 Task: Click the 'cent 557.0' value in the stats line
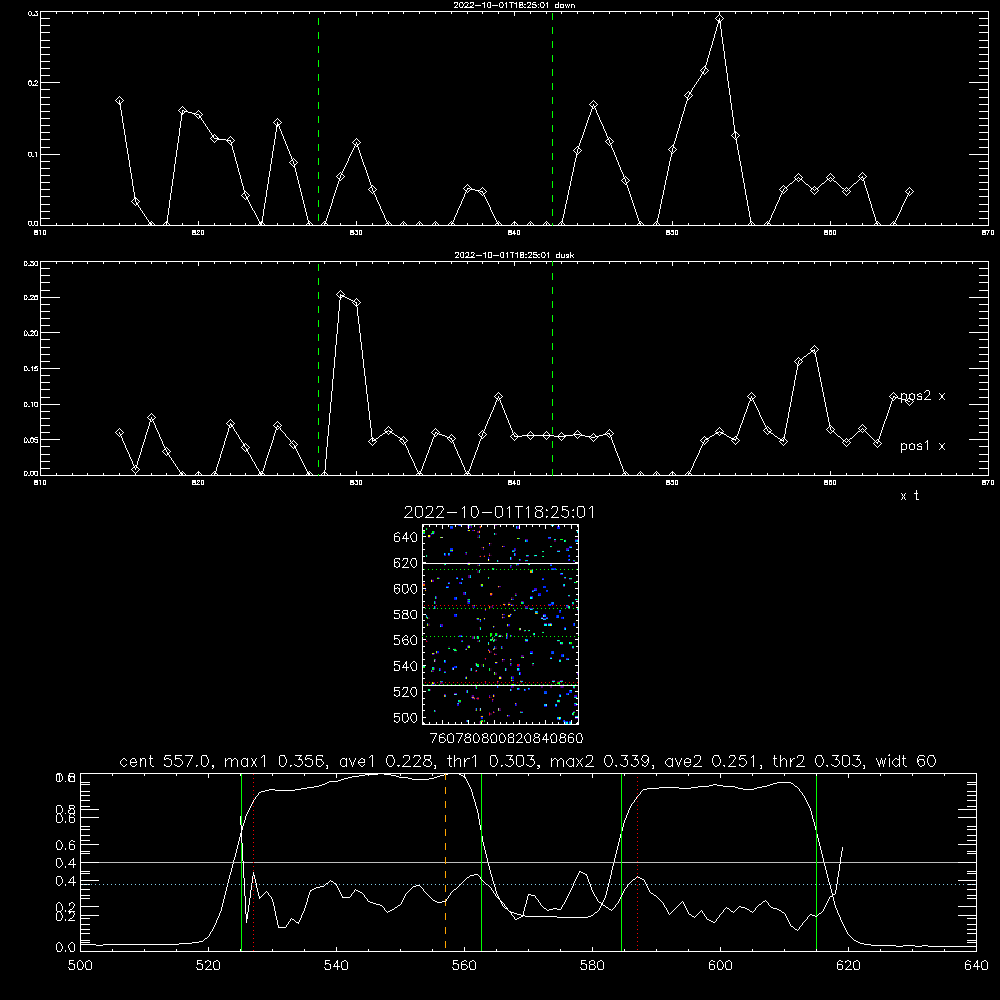point(166,761)
